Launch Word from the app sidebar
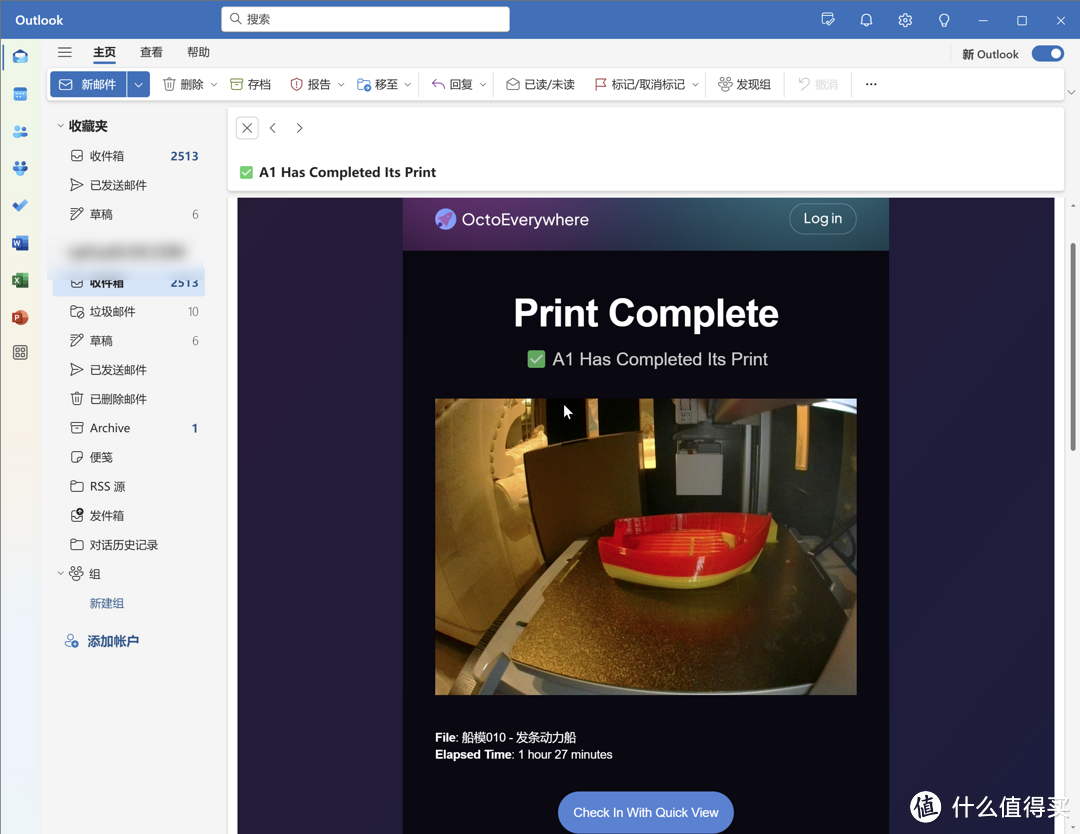Screen dimensions: 1080x834 [20, 243]
